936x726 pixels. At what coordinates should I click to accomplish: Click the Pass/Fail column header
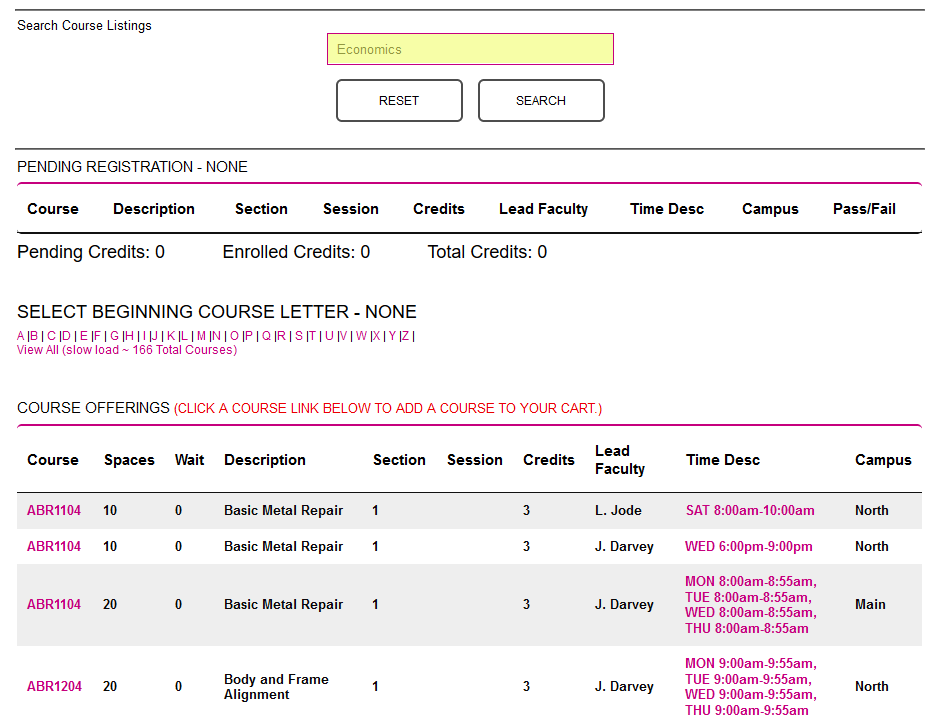coord(864,209)
